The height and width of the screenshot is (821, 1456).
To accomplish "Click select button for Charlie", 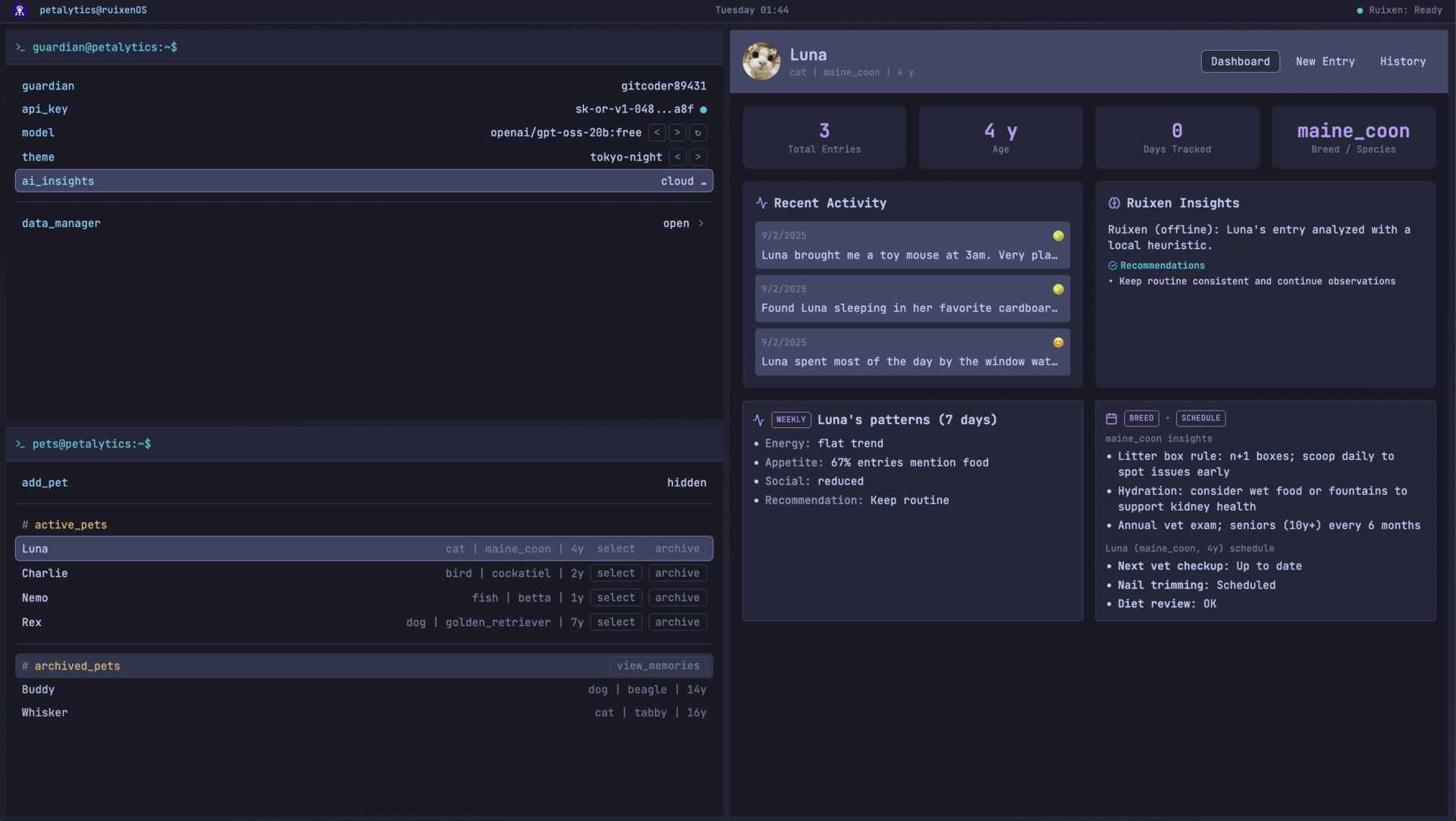I will [x=616, y=574].
